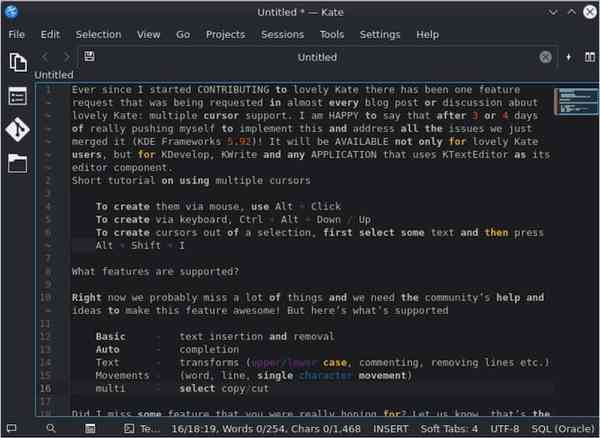Select the Untitled tab
This screenshot has width=600, height=438.
[x=317, y=57]
